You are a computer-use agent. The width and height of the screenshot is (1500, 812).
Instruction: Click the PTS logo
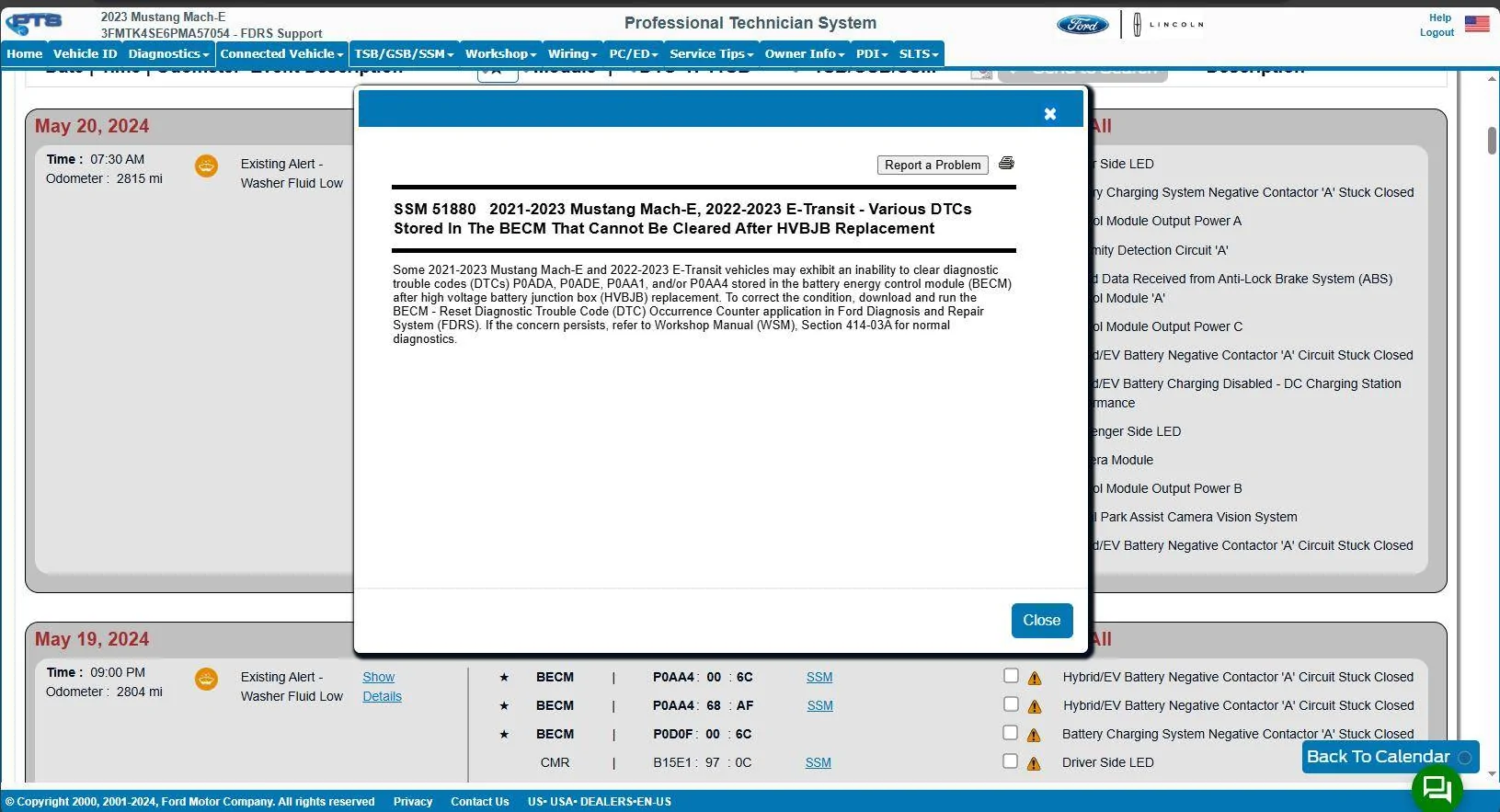pos(34,23)
